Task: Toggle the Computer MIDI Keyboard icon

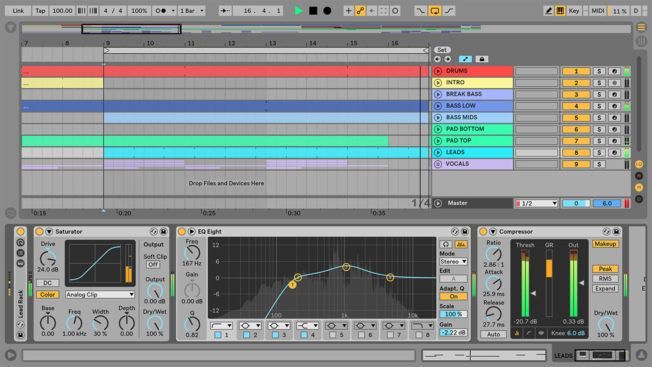Action: pyautogui.click(x=560, y=11)
